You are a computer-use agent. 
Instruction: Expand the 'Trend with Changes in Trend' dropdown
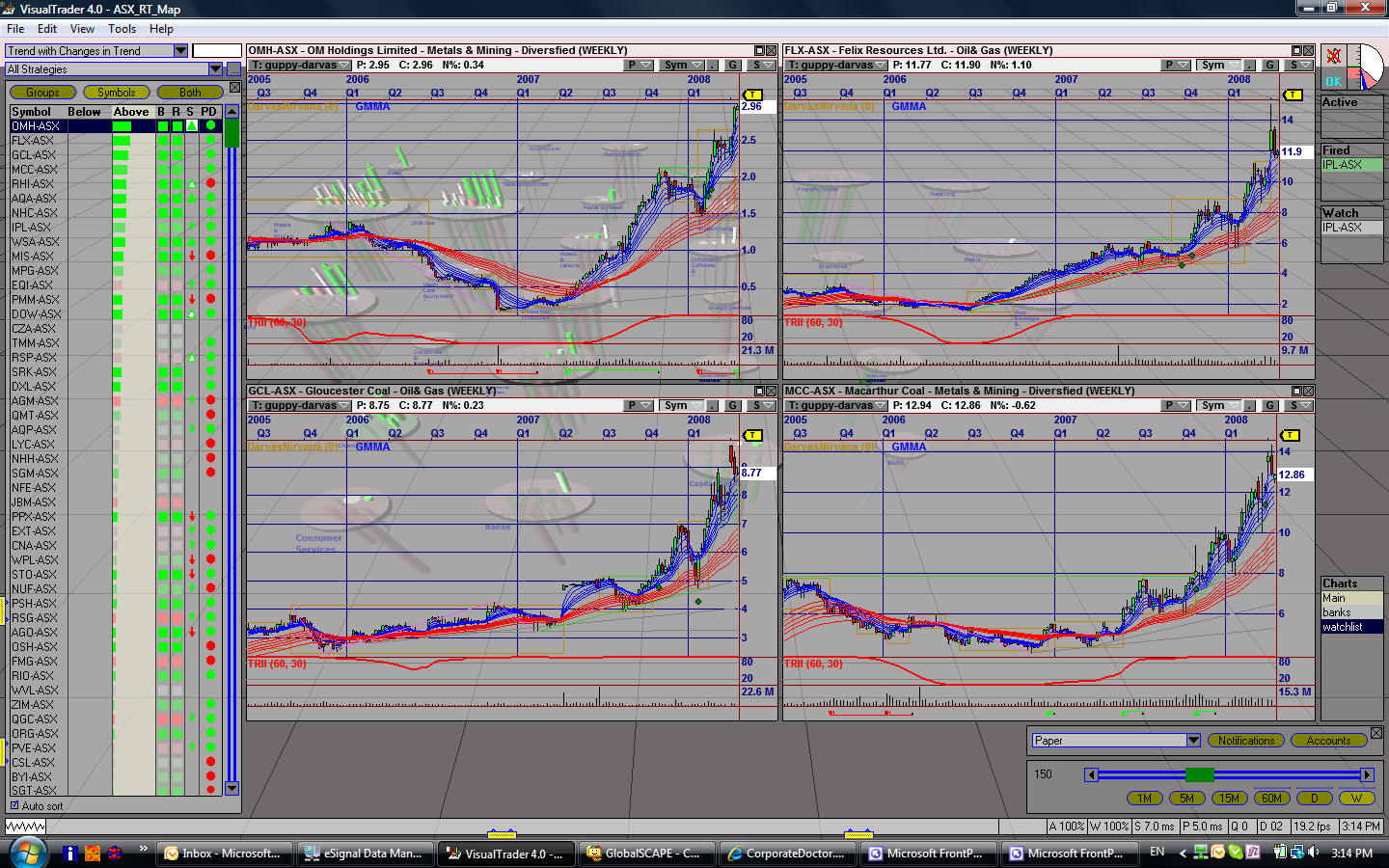point(180,51)
